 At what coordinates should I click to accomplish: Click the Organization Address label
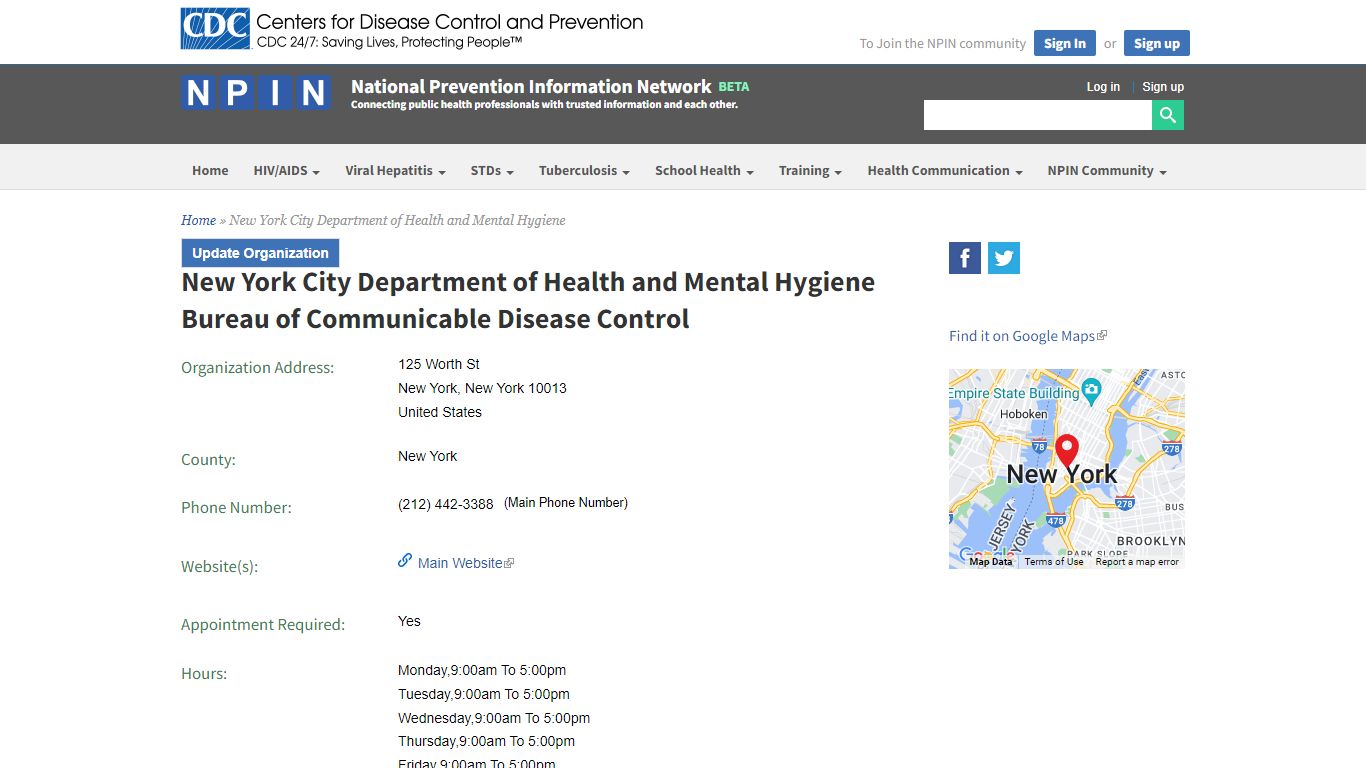pyautogui.click(x=258, y=368)
